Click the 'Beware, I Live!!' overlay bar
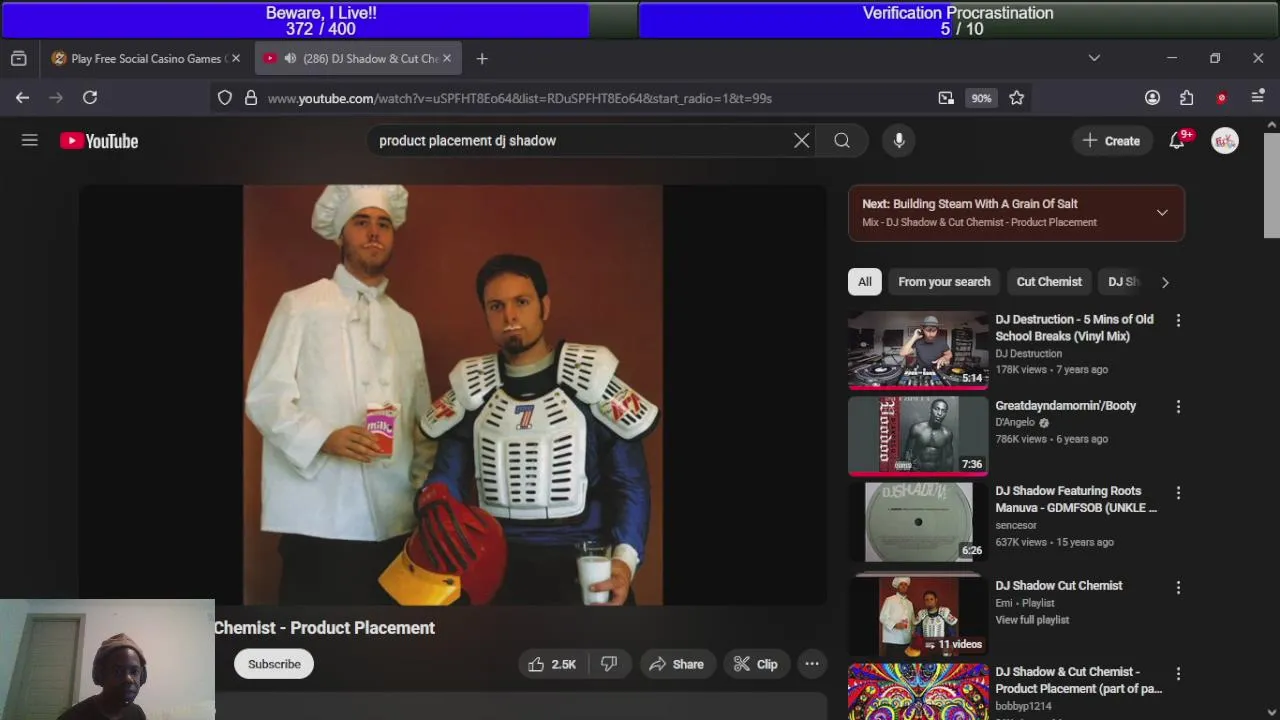 [321, 20]
